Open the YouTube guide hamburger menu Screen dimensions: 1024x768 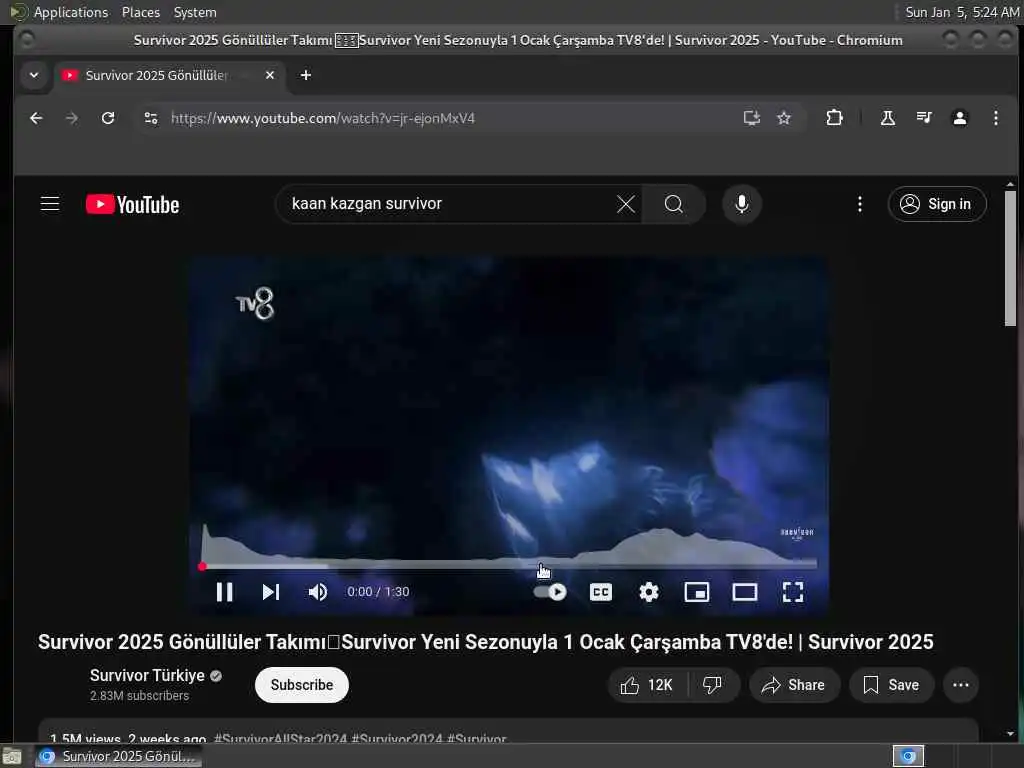click(50, 204)
